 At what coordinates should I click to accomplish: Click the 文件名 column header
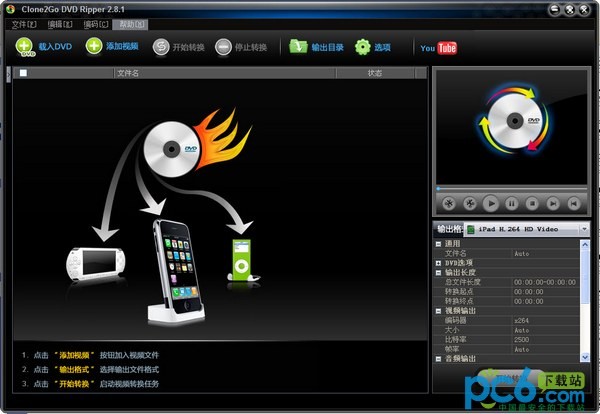(x=225, y=73)
